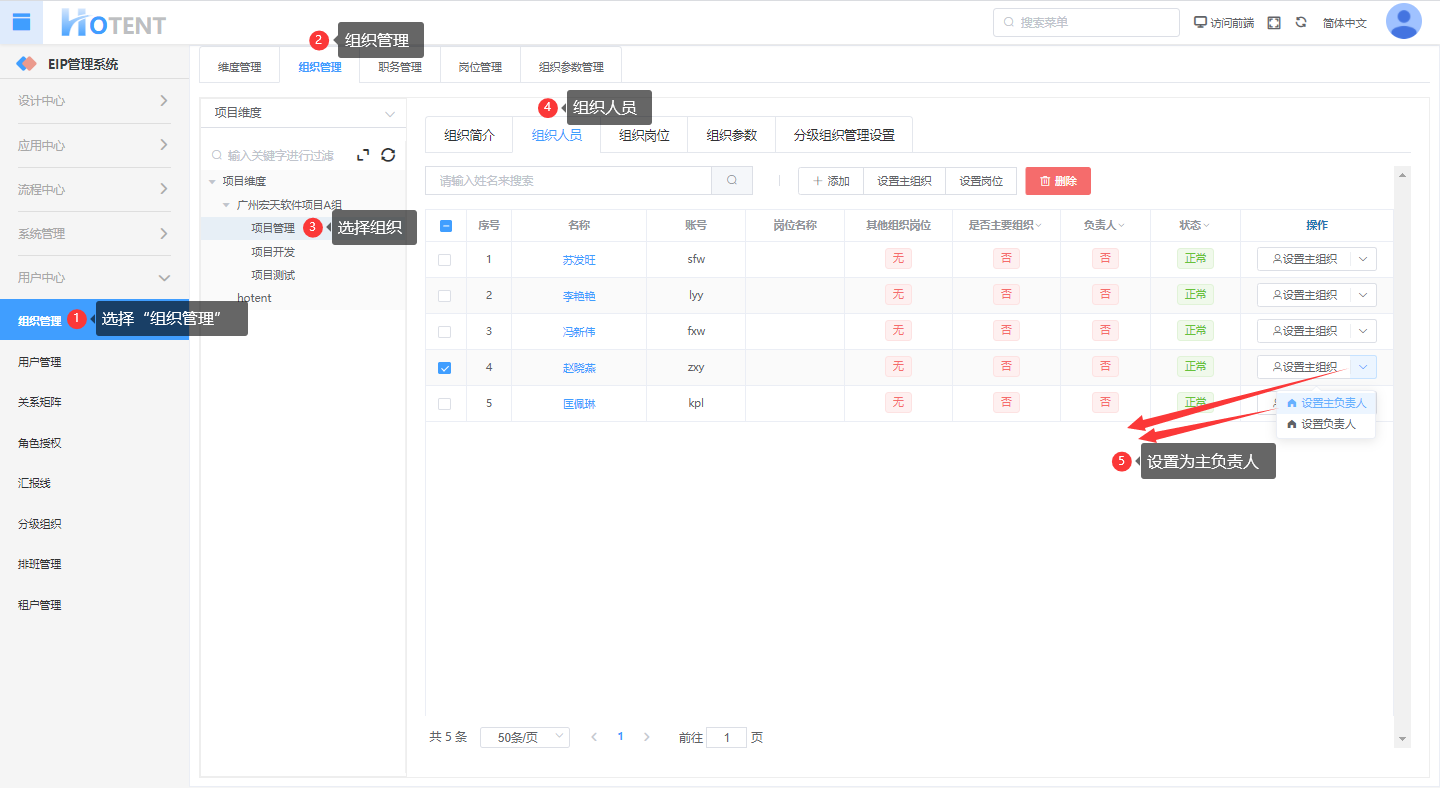This screenshot has height=788, width=1440.
Task: Open the 项目维度 dimension dropdown
Action: click(x=303, y=113)
